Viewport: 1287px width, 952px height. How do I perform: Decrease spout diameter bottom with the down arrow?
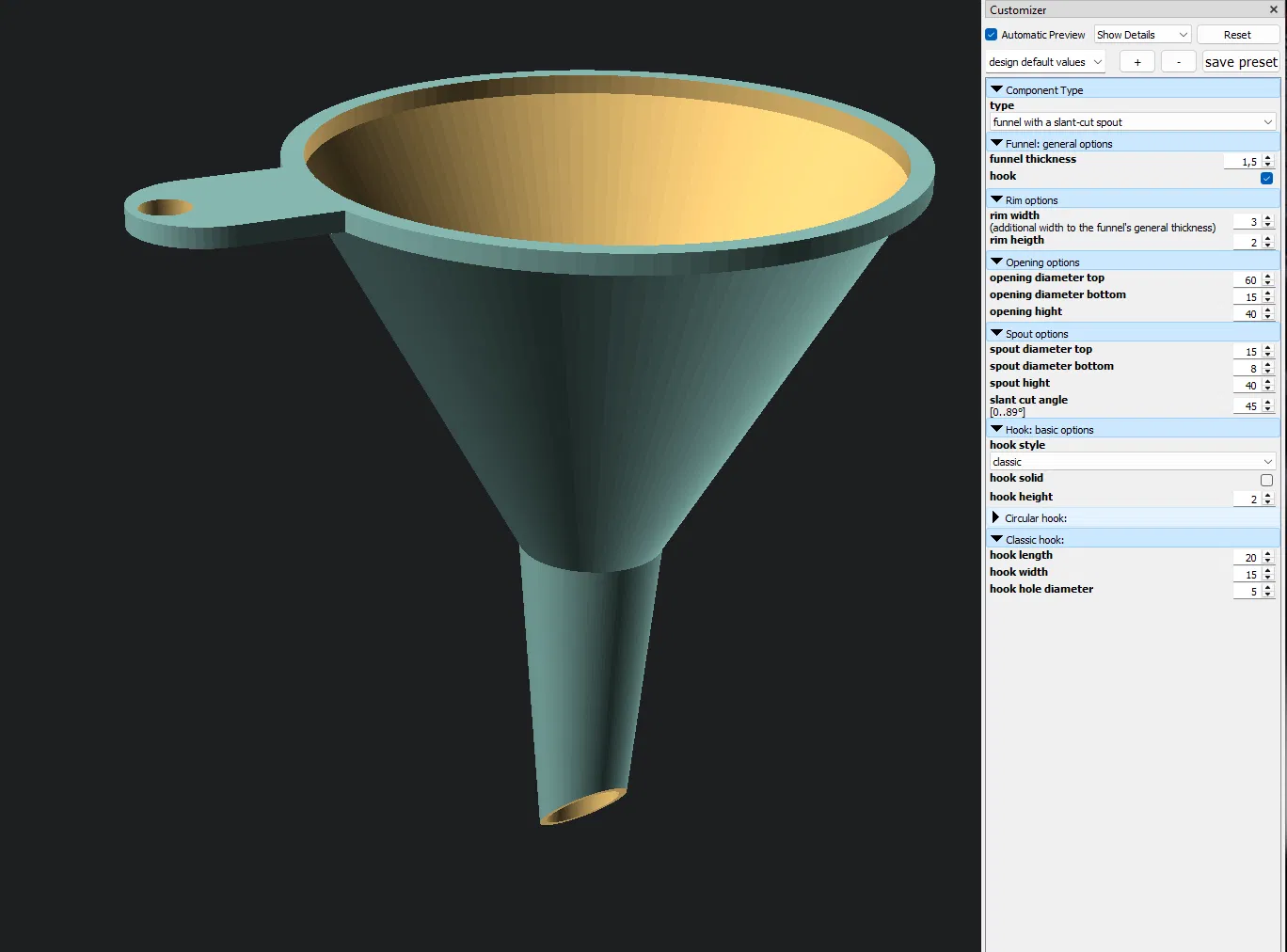1268,372
